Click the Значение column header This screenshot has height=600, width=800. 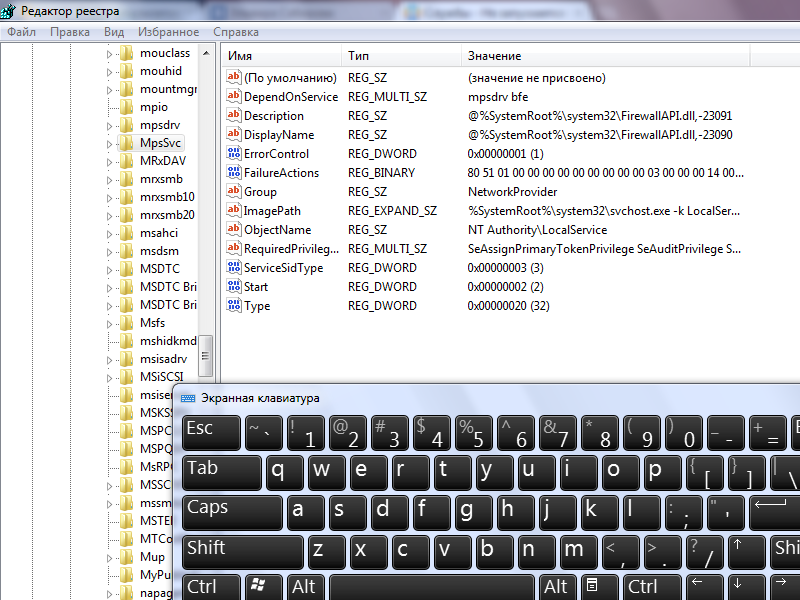(494, 56)
